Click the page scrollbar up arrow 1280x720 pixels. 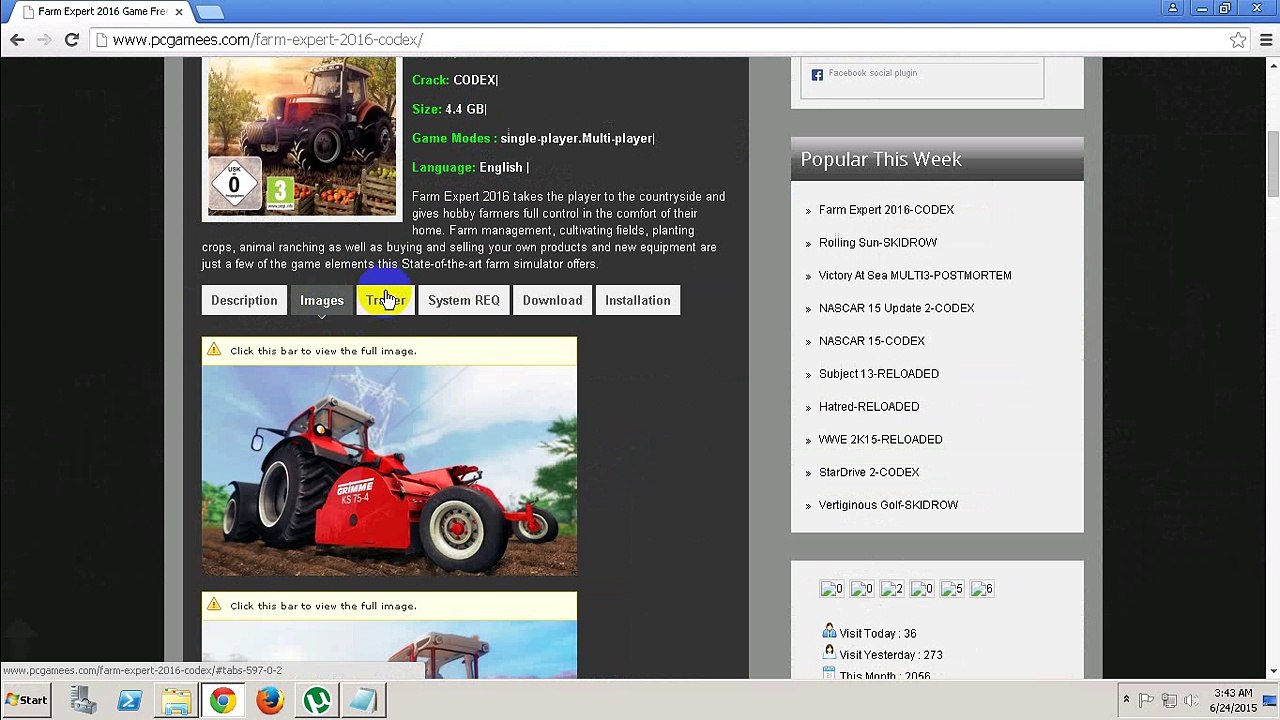pyautogui.click(x=1272, y=65)
